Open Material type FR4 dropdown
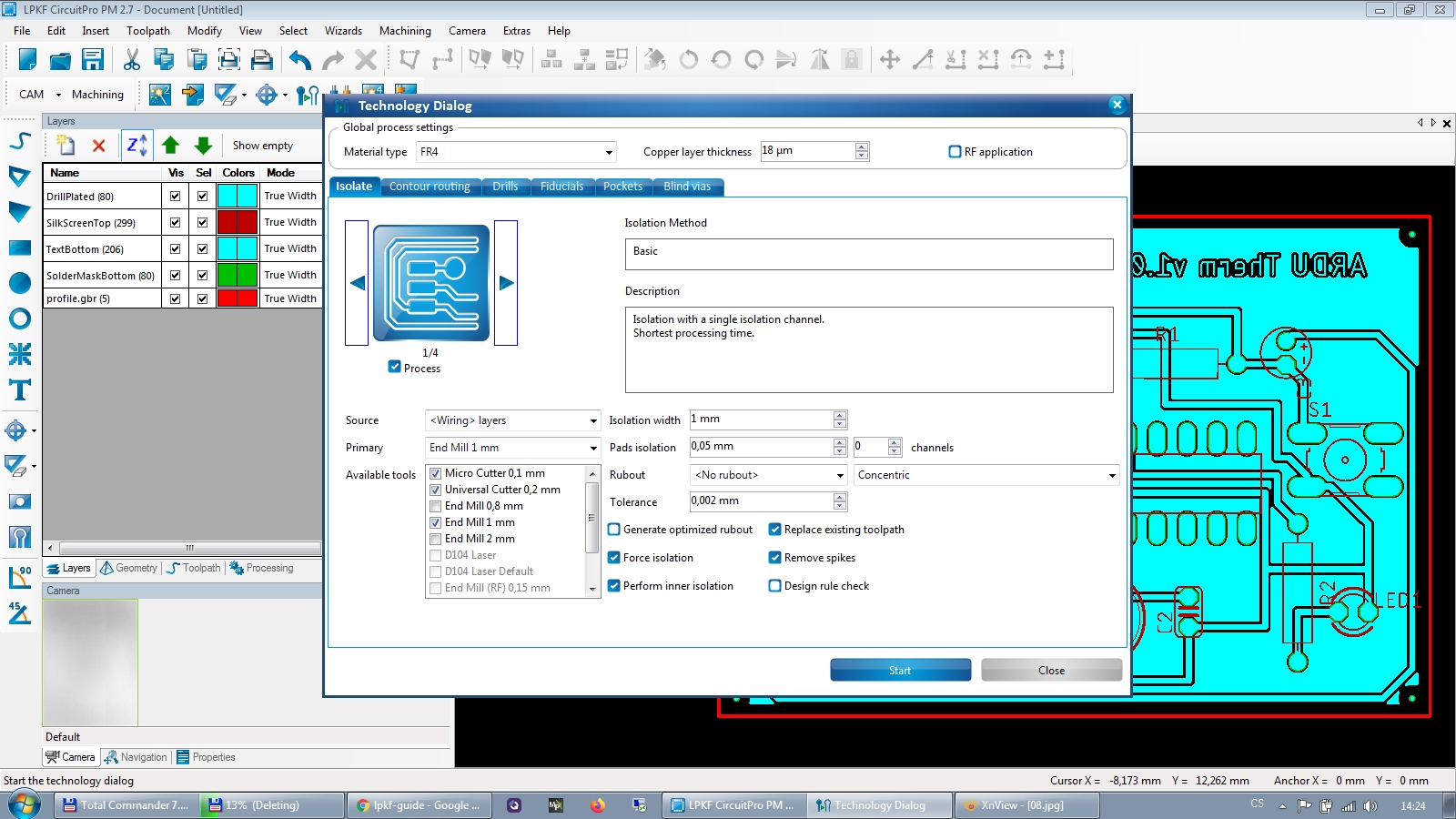The height and width of the screenshot is (819, 1456). point(609,152)
